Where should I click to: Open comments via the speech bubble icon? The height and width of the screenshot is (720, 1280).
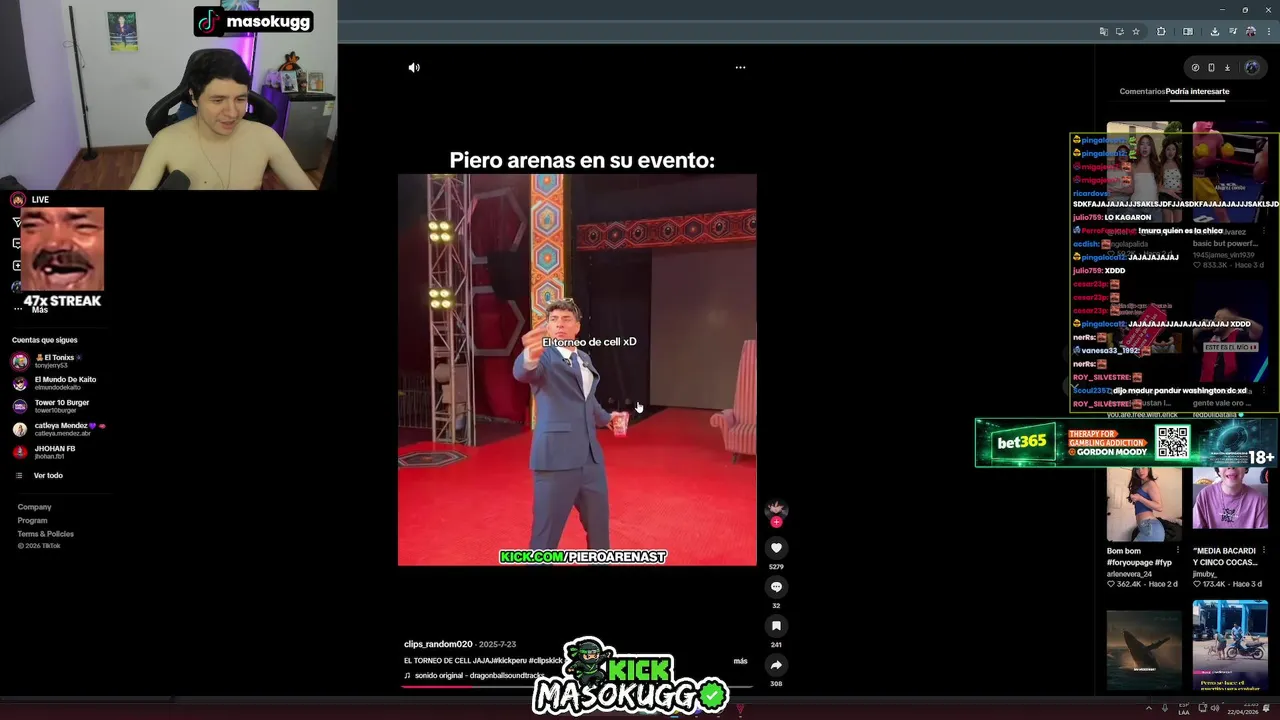(776, 587)
